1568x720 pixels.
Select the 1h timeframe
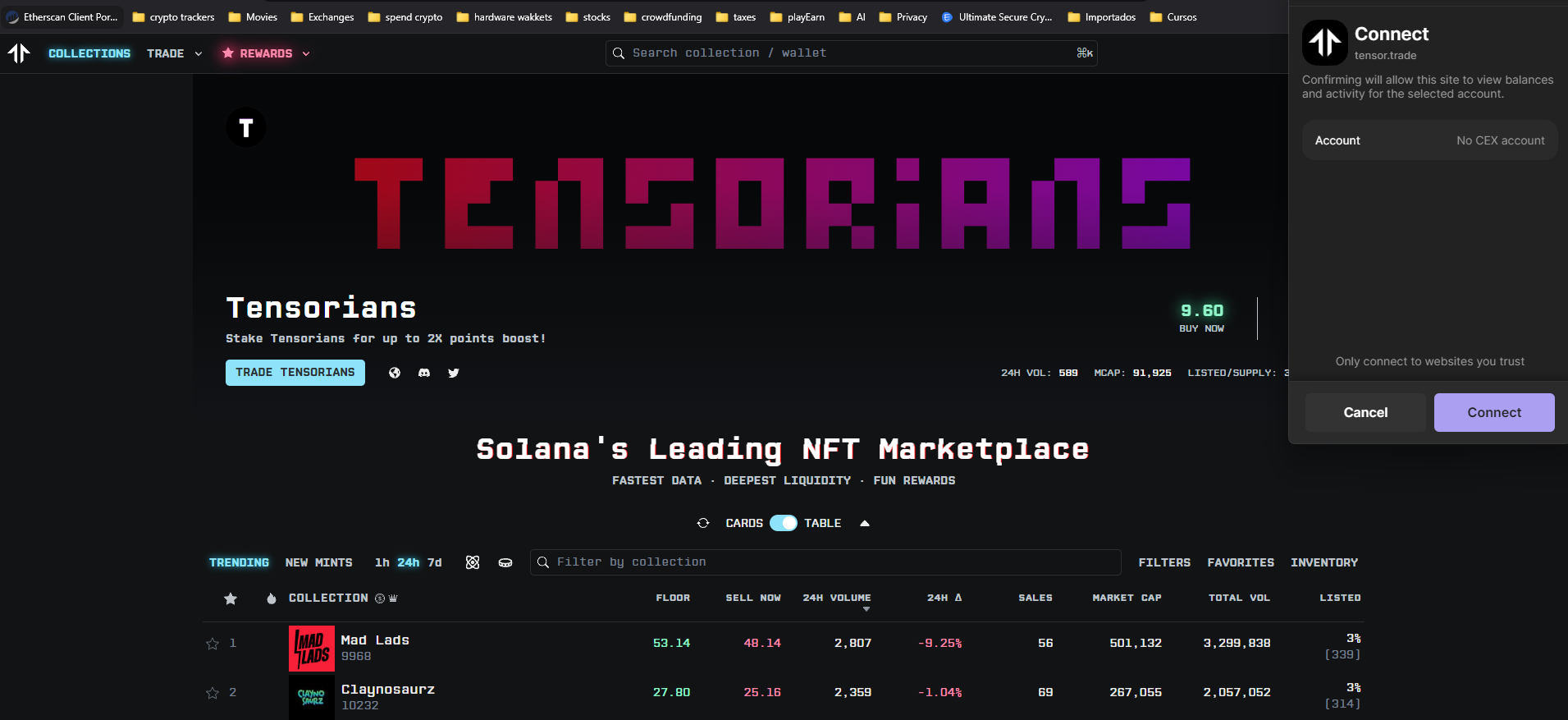click(x=382, y=562)
